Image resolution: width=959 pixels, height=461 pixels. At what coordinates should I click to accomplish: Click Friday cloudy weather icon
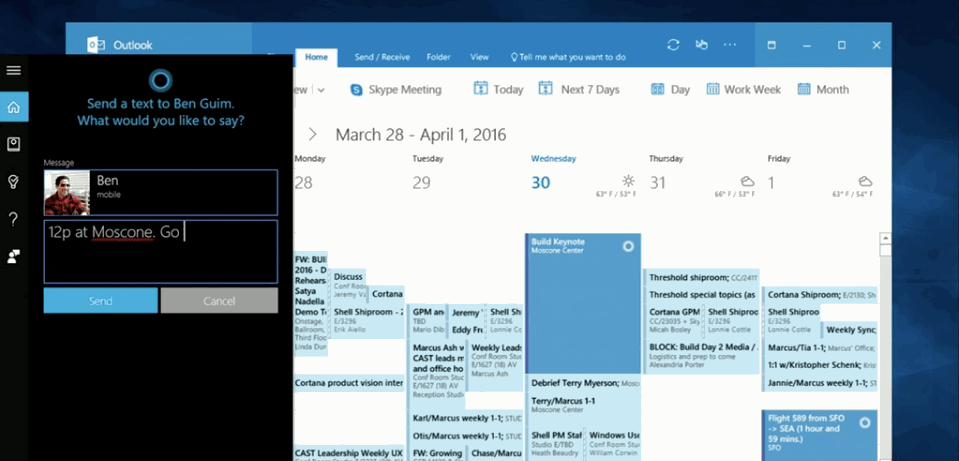point(865,182)
